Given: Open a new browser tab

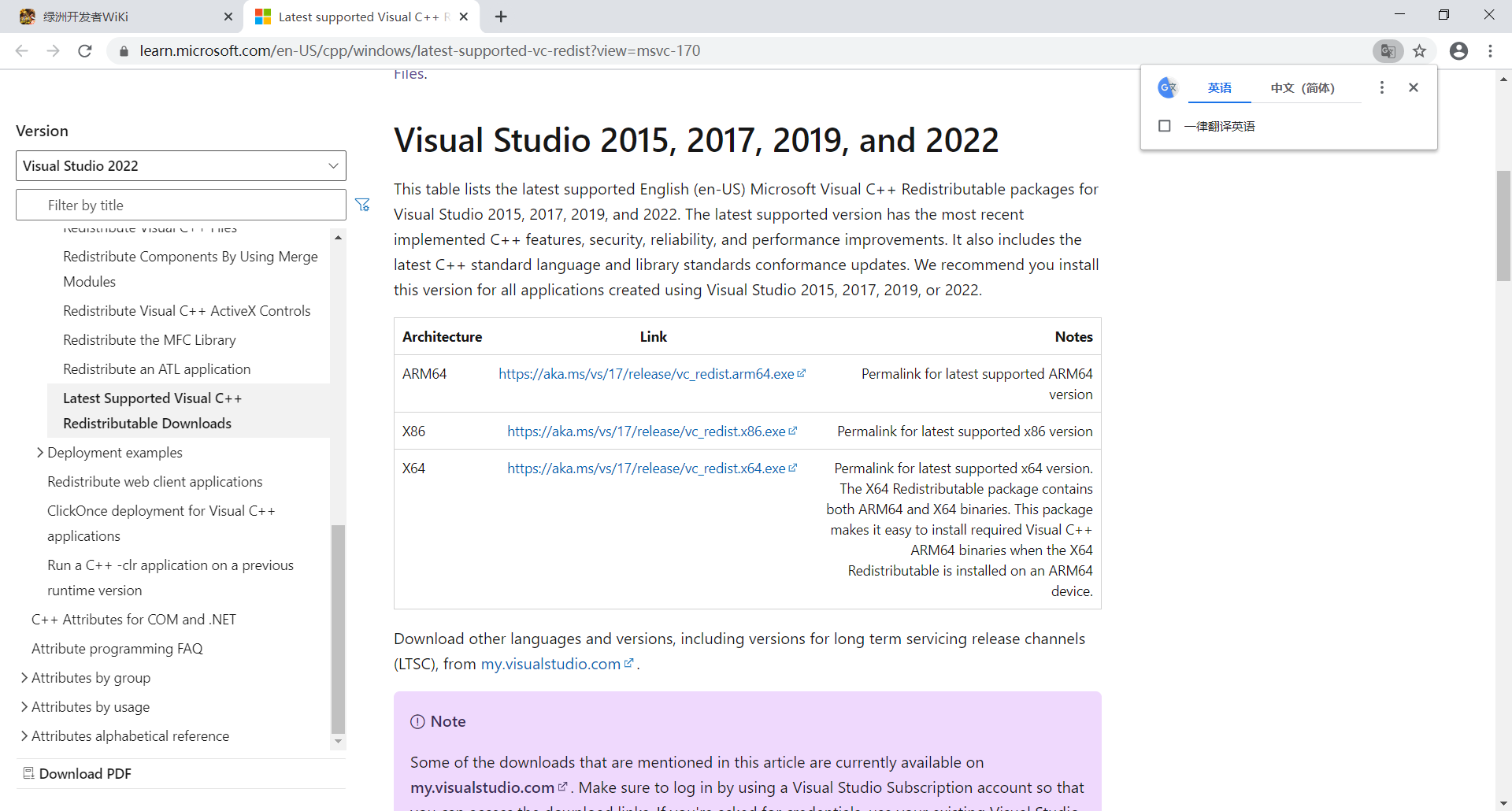Looking at the screenshot, I should coord(501,17).
